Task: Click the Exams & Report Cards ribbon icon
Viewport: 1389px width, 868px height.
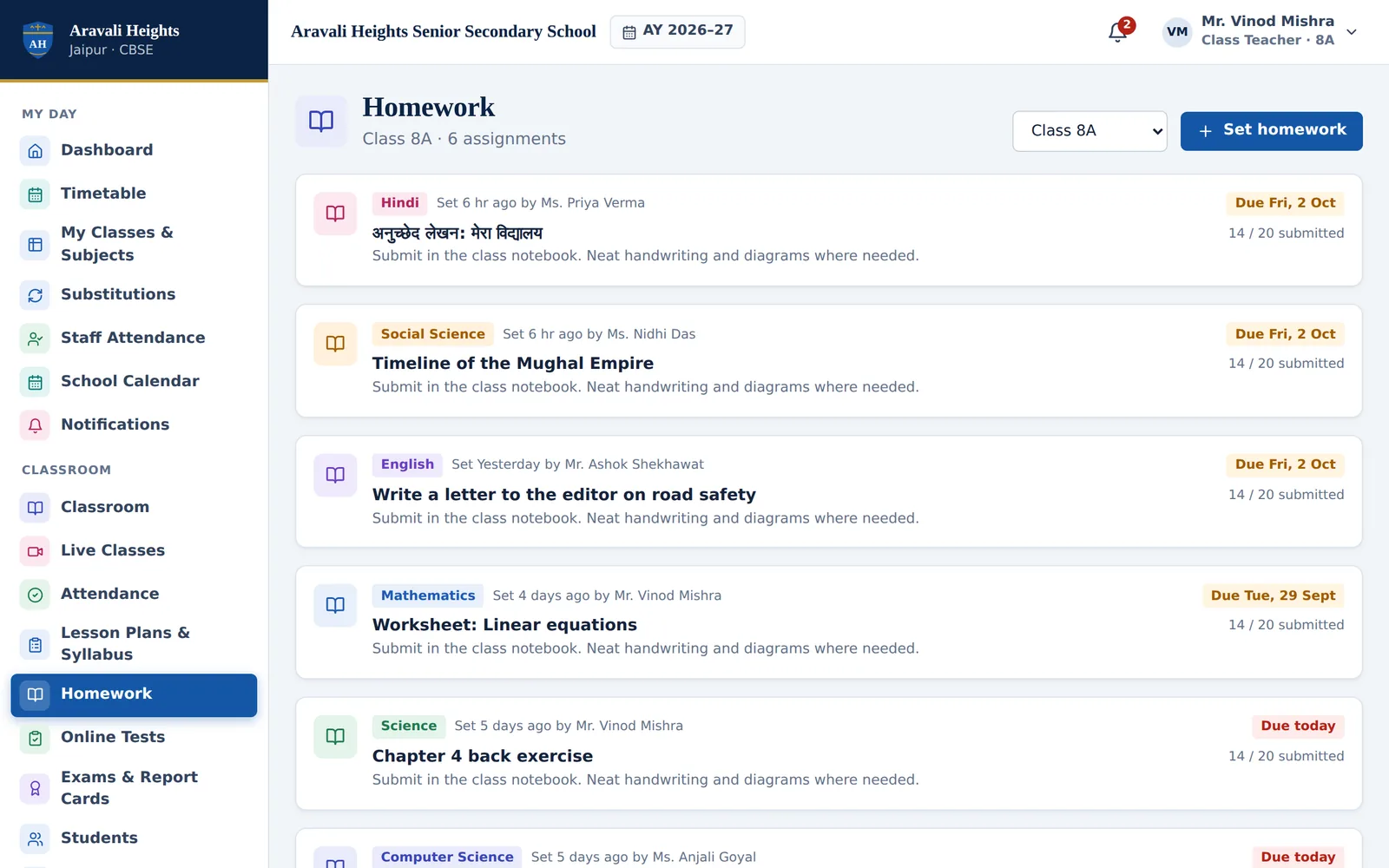Action: pyautogui.click(x=35, y=787)
